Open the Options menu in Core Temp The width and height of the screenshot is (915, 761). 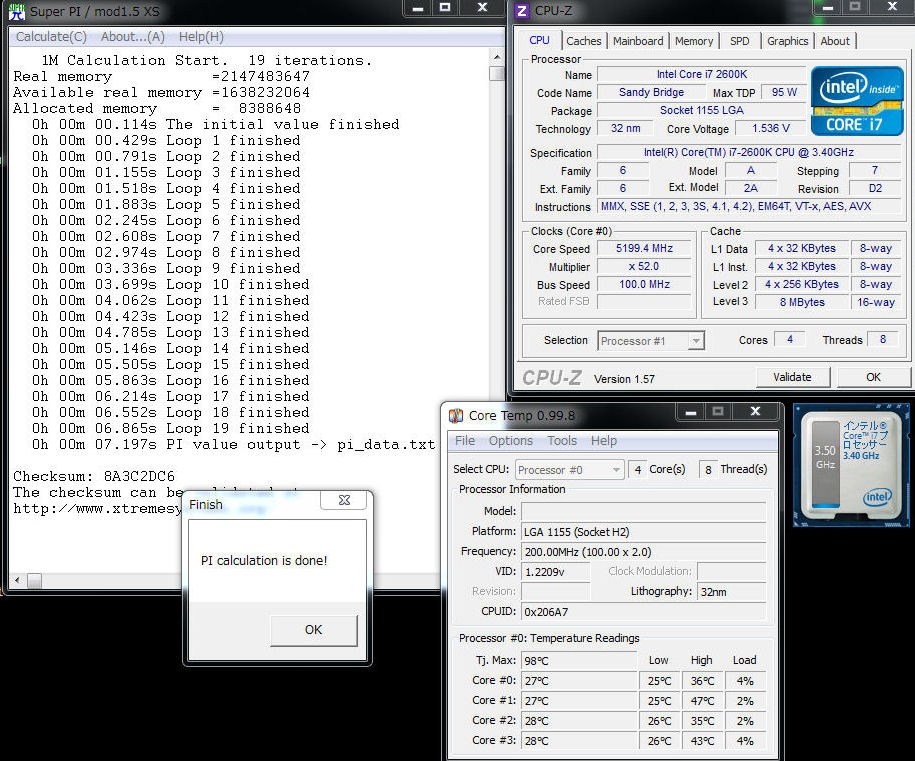[x=511, y=441]
